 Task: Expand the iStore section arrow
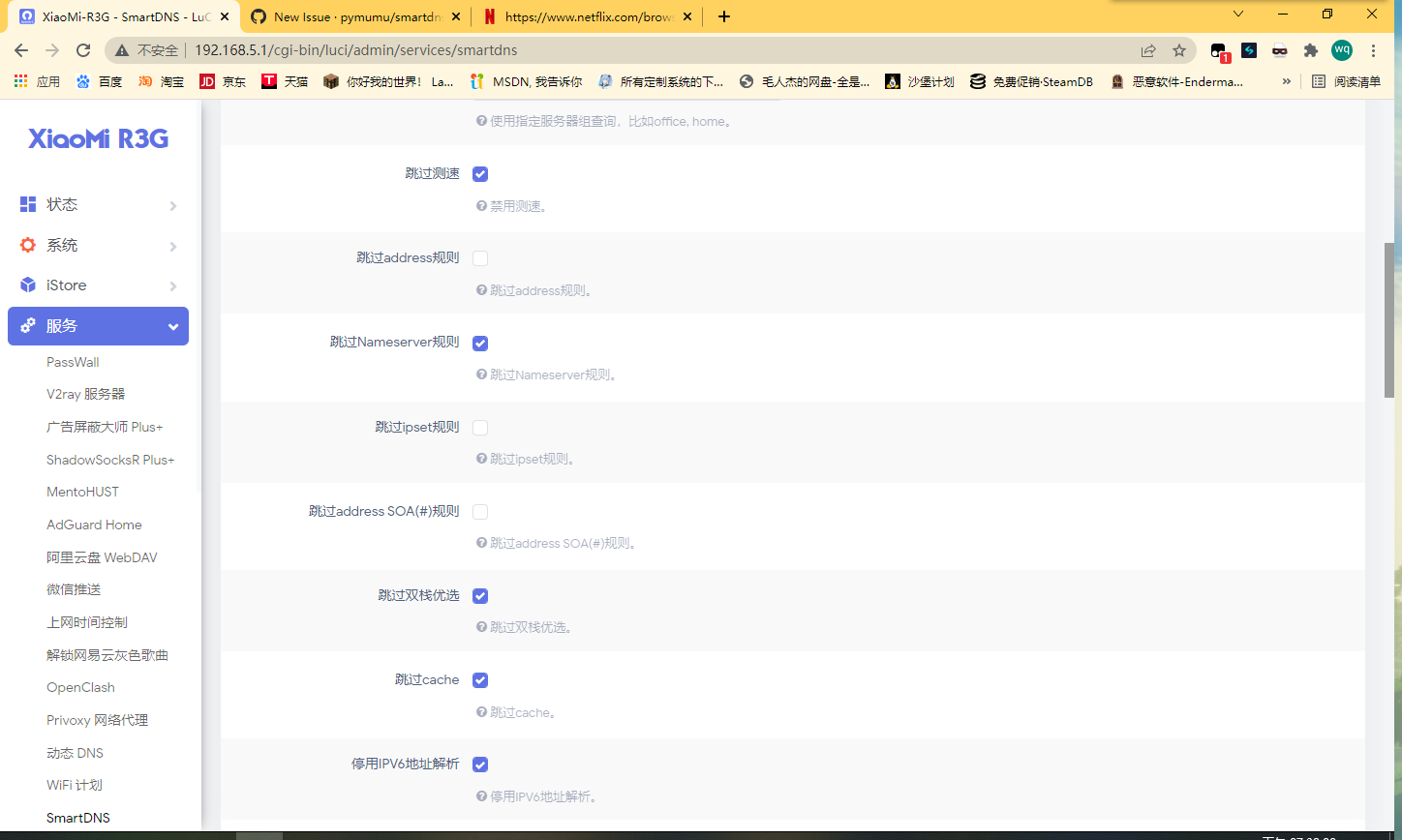pyautogui.click(x=172, y=285)
